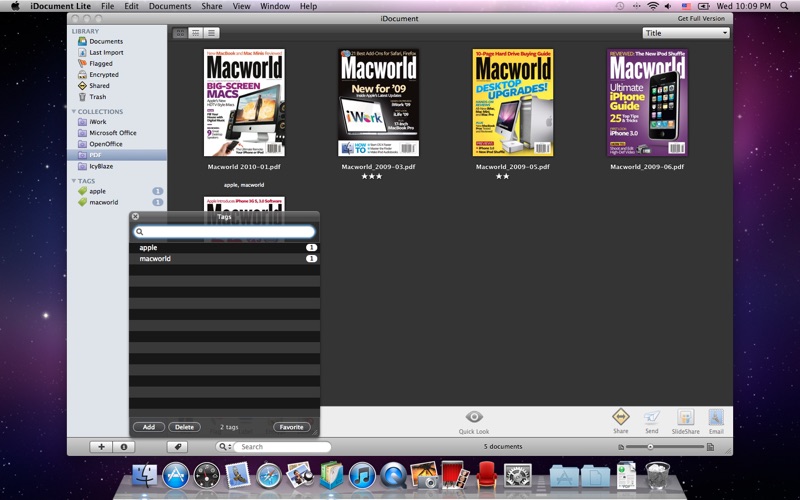
Task: Select the Shared library item
Action: click(x=99, y=86)
